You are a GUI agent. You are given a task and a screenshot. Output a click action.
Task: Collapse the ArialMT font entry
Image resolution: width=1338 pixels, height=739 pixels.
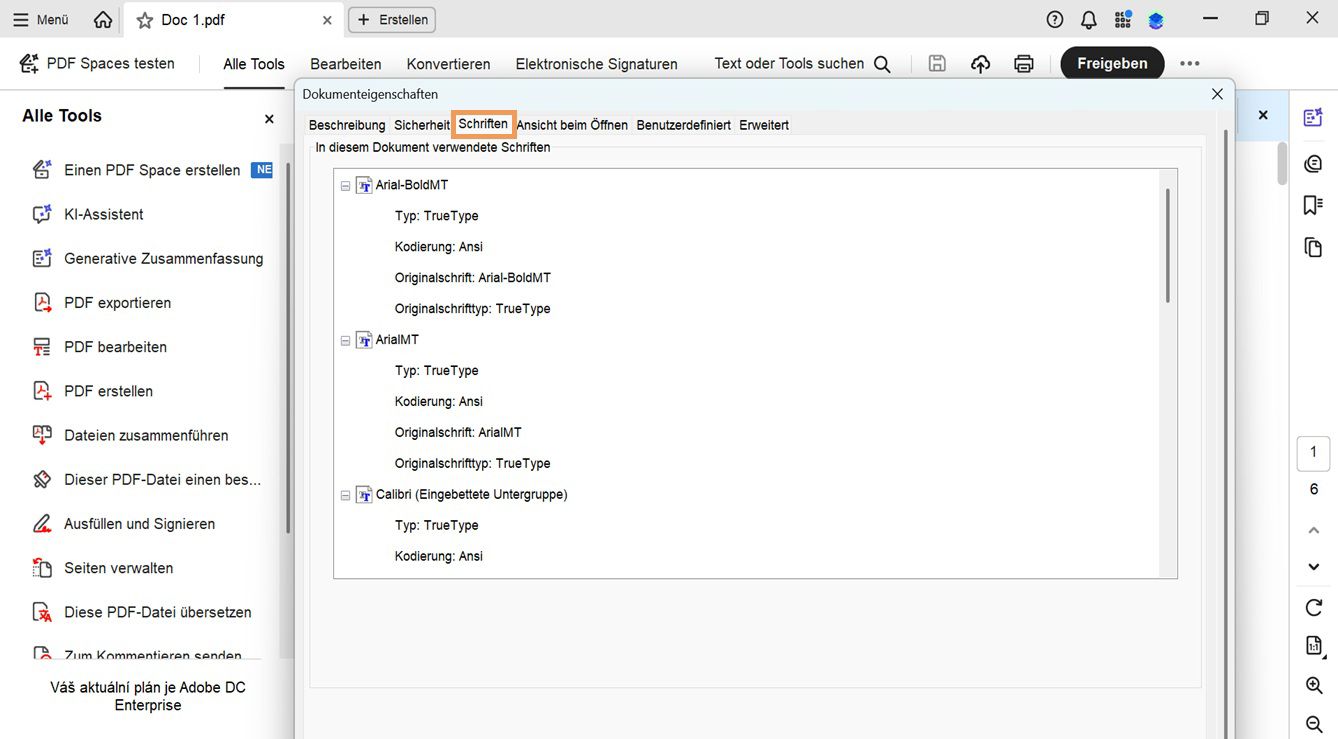(345, 341)
